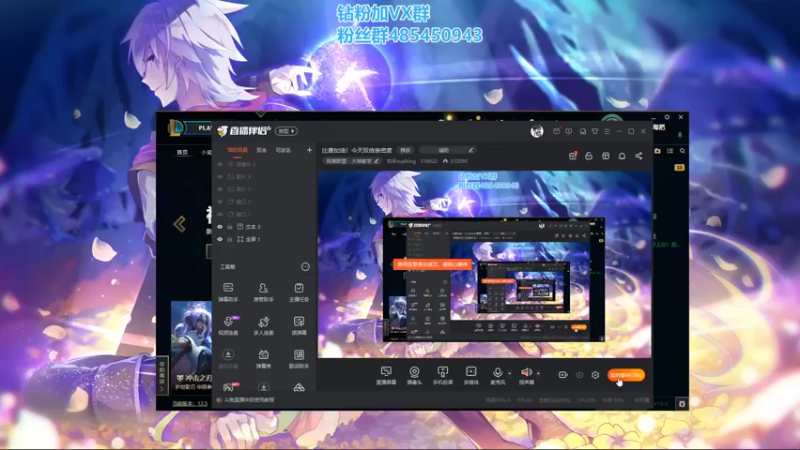Click the orange stop live button
Image resolution: width=800 pixels, height=450 pixels.
(x=626, y=375)
